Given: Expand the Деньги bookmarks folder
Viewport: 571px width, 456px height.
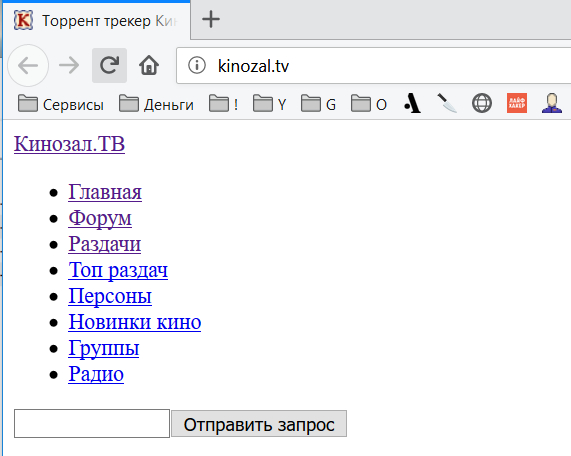Looking at the screenshot, I should tap(156, 105).
